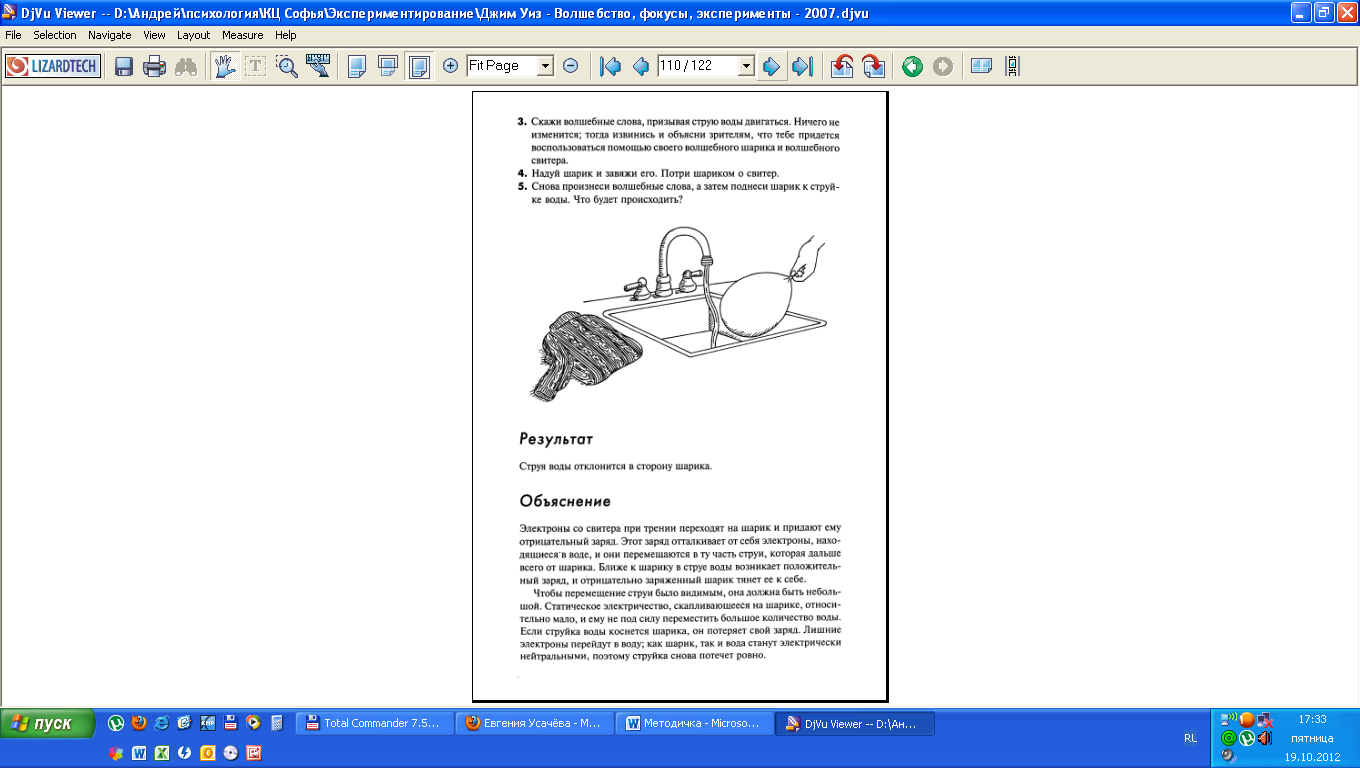Click the Результат heading on the page
This screenshot has height=768, width=1360.
[556, 439]
